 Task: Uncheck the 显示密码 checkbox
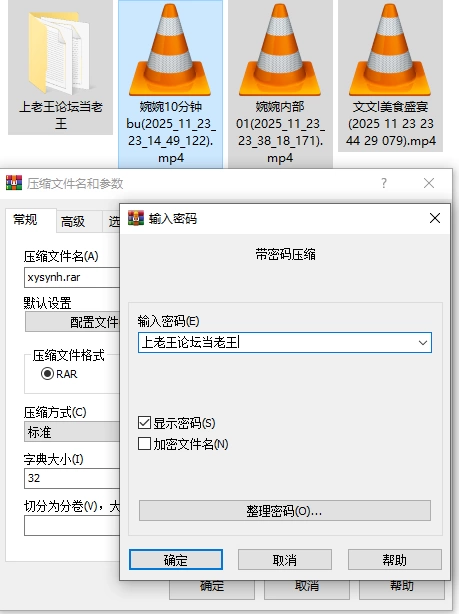click(145, 423)
